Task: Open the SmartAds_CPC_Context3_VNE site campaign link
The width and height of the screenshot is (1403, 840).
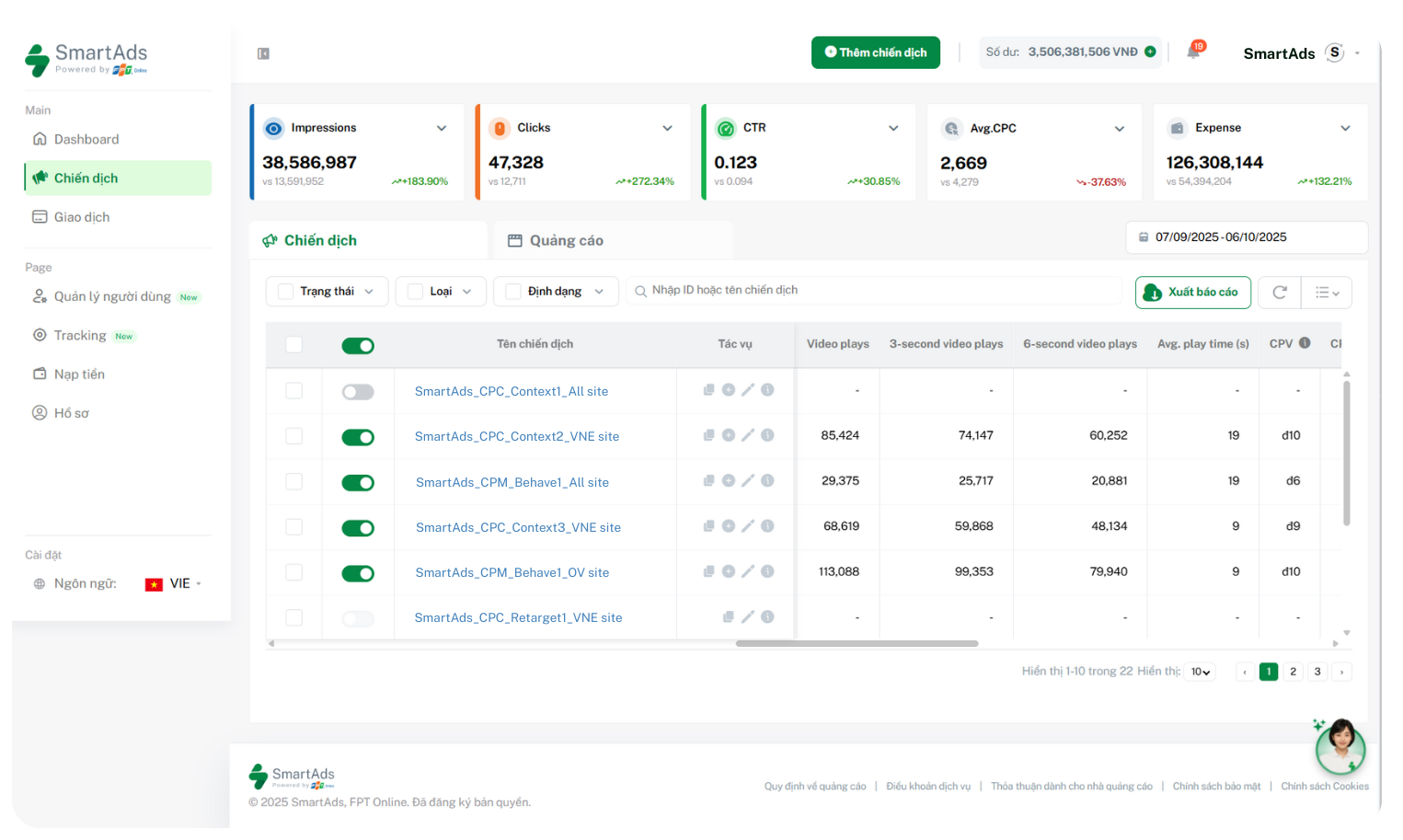Action: (518, 526)
